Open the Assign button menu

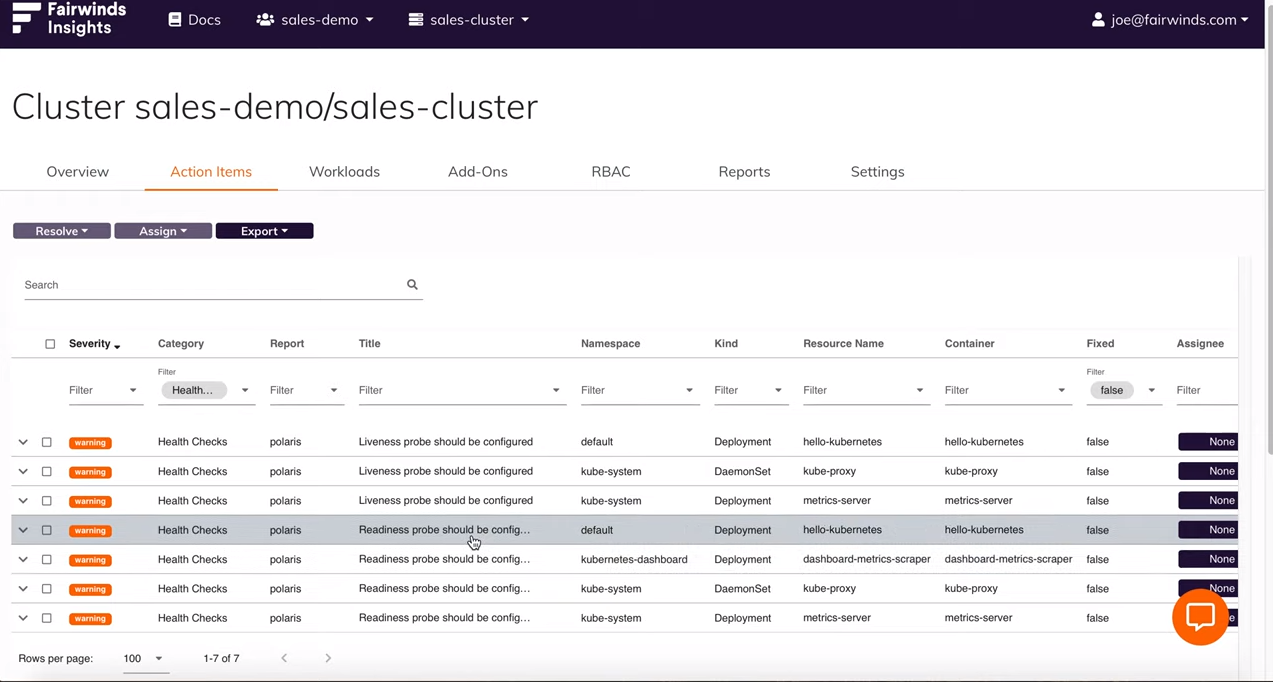coord(163,231)
